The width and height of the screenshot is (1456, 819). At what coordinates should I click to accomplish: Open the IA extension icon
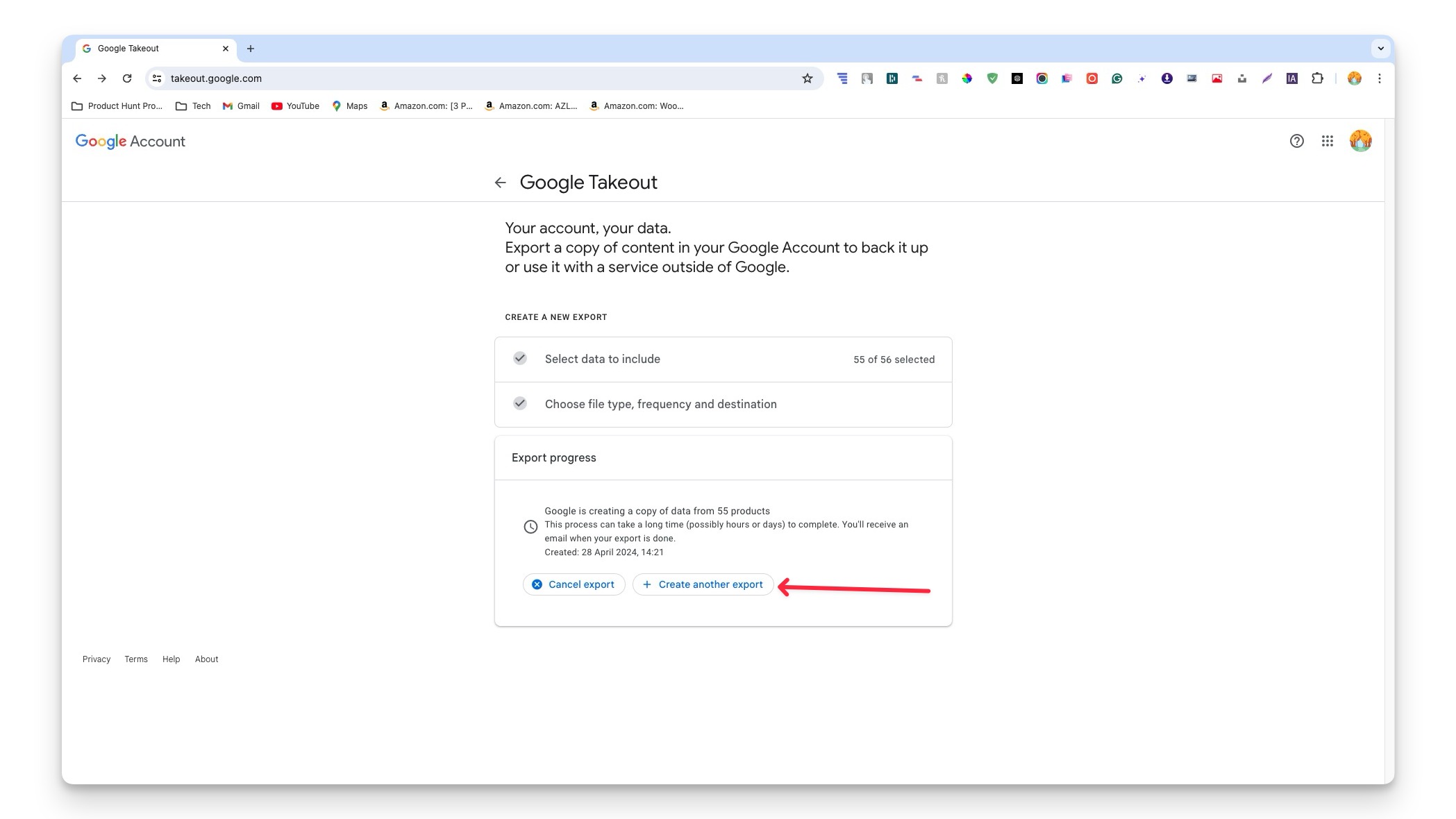(1292, 78)
